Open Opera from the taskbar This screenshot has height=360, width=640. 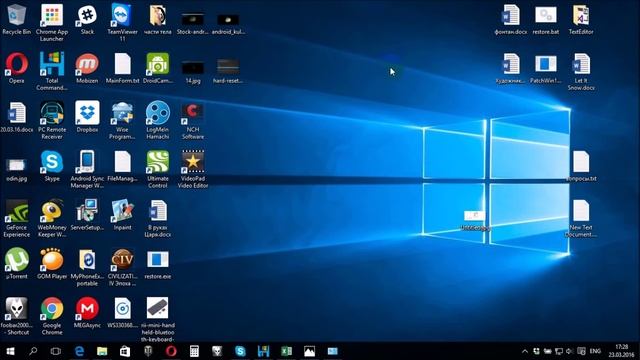(171, 351)
